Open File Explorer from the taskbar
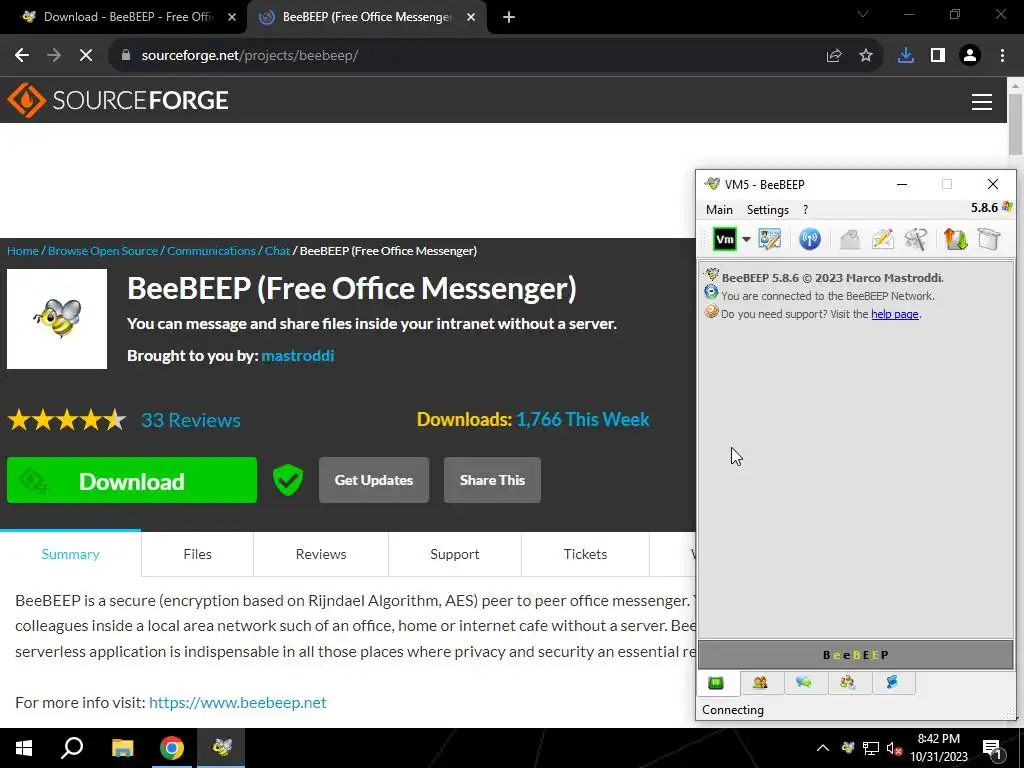This screenshot has height=768, width=1024. point(122,748)
